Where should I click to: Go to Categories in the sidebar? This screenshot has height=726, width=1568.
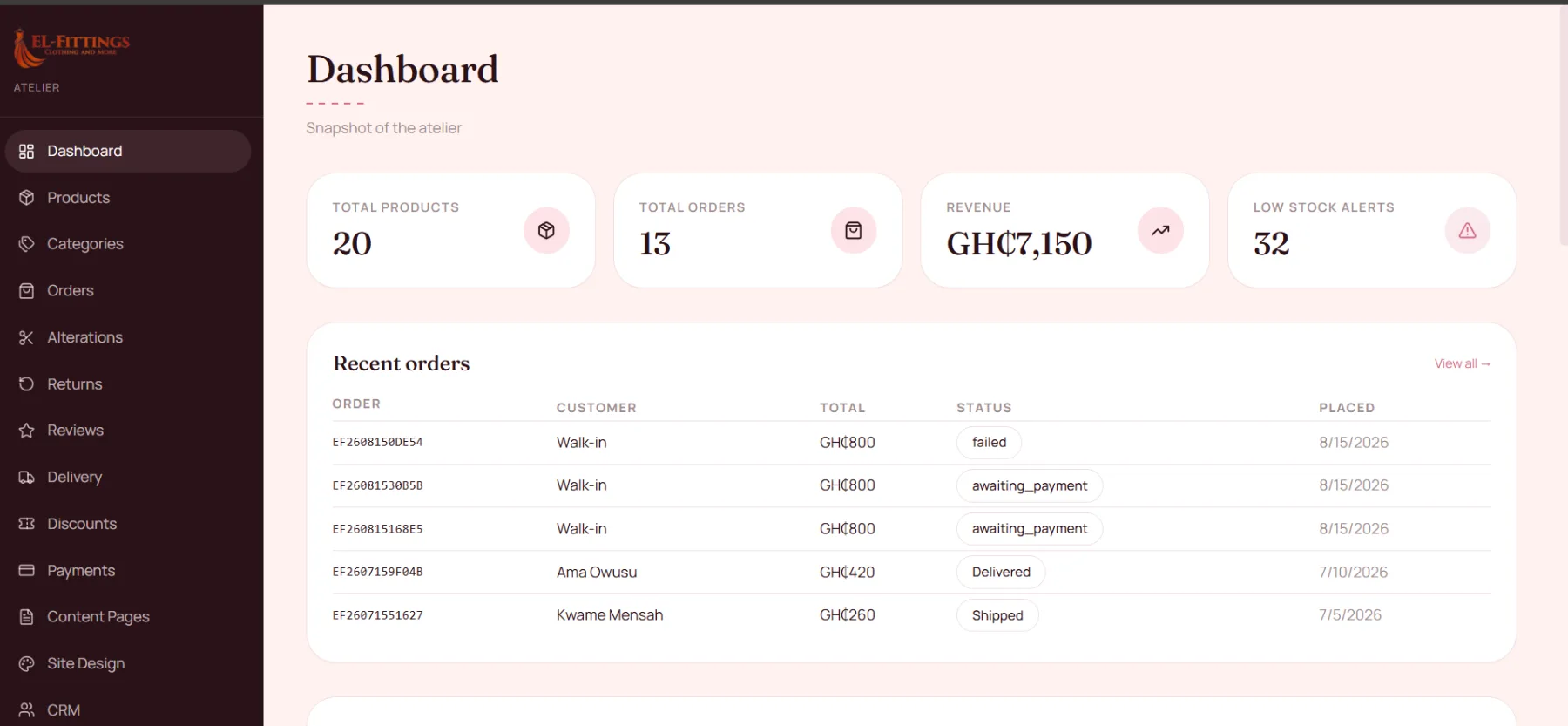(128, 244)
